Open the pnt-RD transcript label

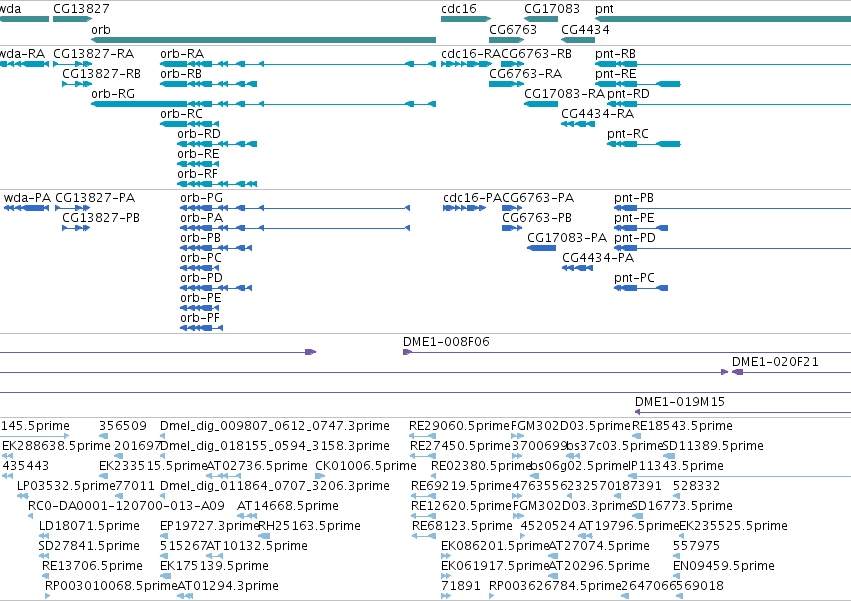[628, 94]
